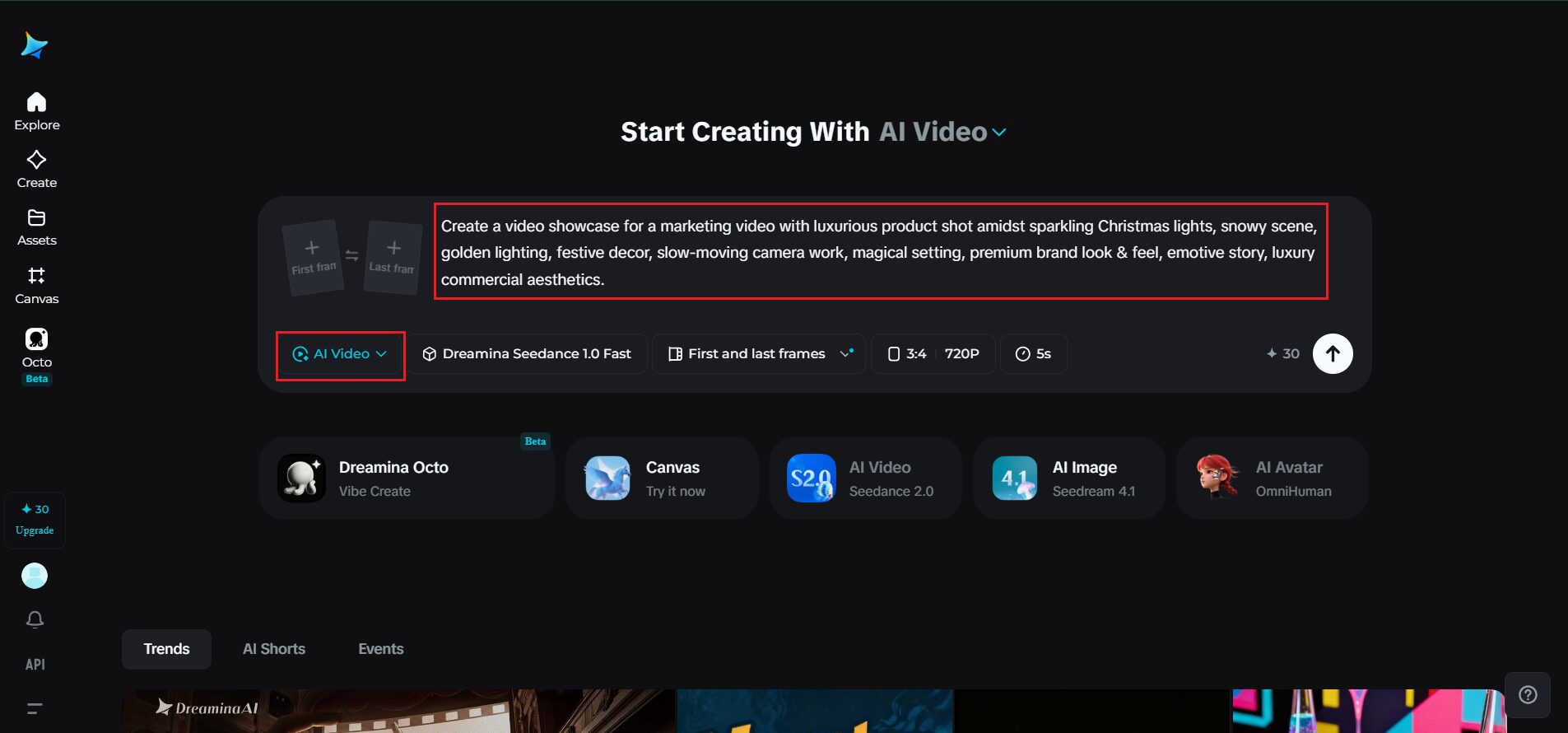Open the AI Video Seedance 2.0 card
Screen dimensions: 1568x733
(865, 478)
